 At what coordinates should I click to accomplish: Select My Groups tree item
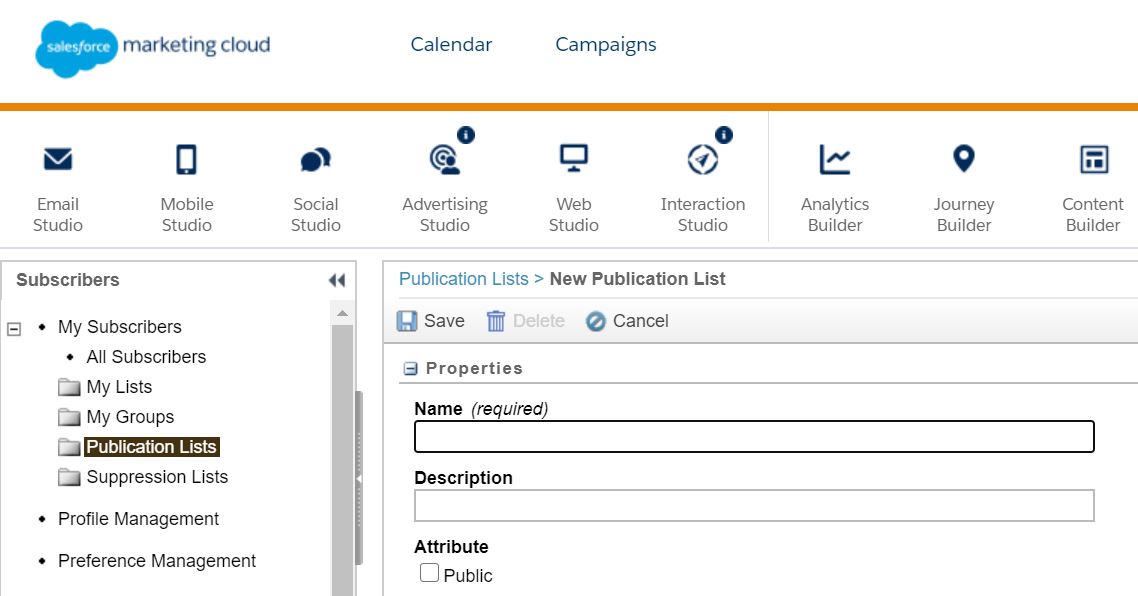pos(130,417)
